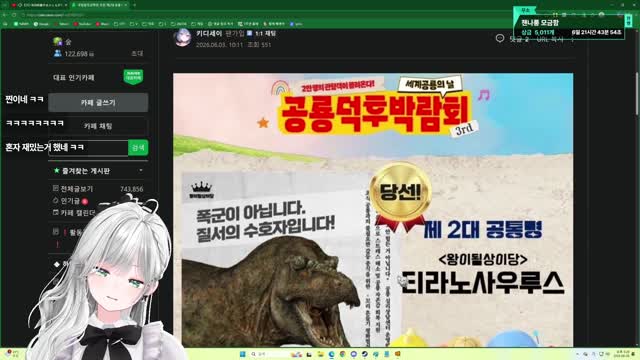Open the NAVER bookmark
640x360 pixels.
pos(22,24)
